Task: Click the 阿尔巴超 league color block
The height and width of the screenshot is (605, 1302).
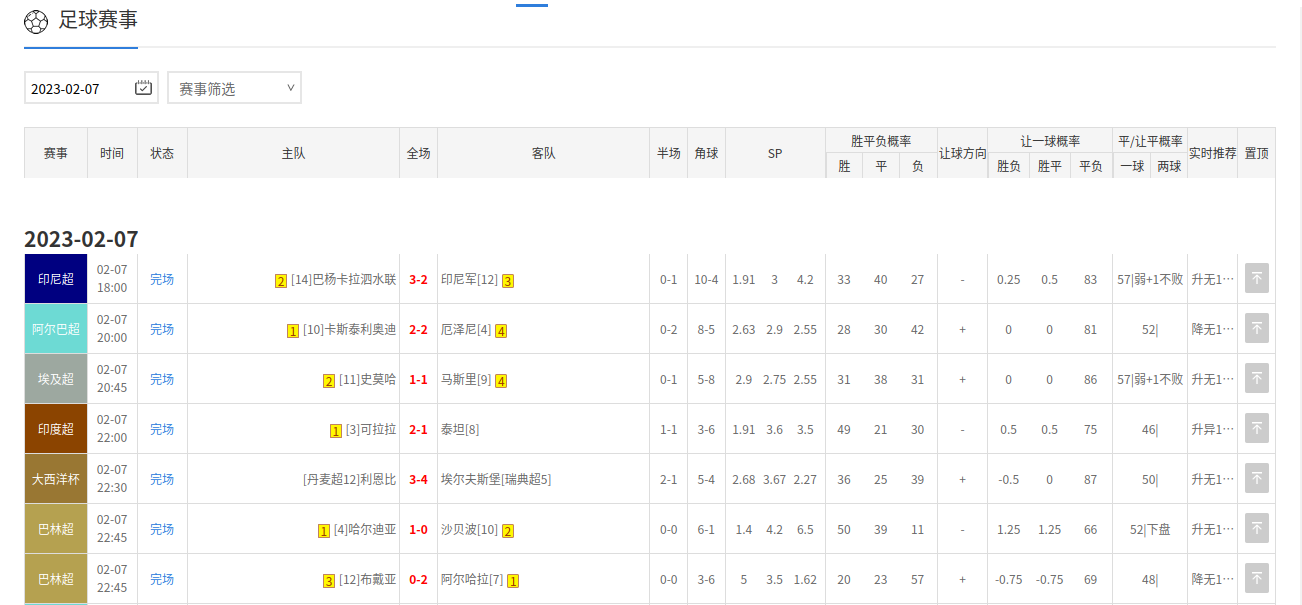Action: pyautogui.click(x=56, y=329)
